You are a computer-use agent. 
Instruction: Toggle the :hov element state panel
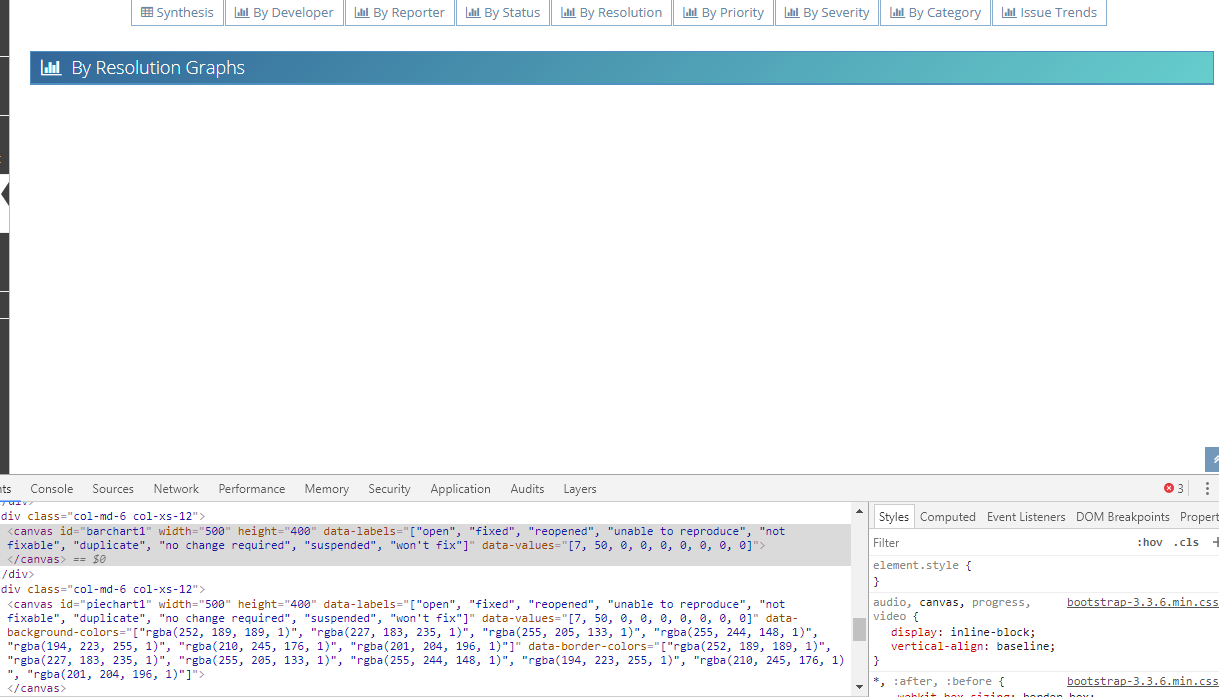click(x=1150, y=542)
